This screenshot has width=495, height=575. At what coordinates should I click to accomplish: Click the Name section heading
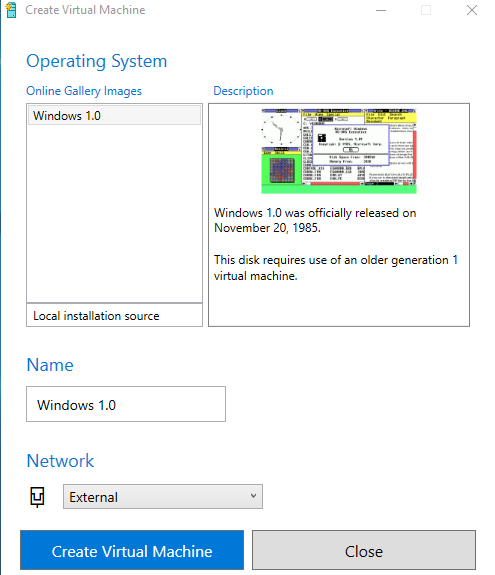pyautogui.click(x=50, y=365)
